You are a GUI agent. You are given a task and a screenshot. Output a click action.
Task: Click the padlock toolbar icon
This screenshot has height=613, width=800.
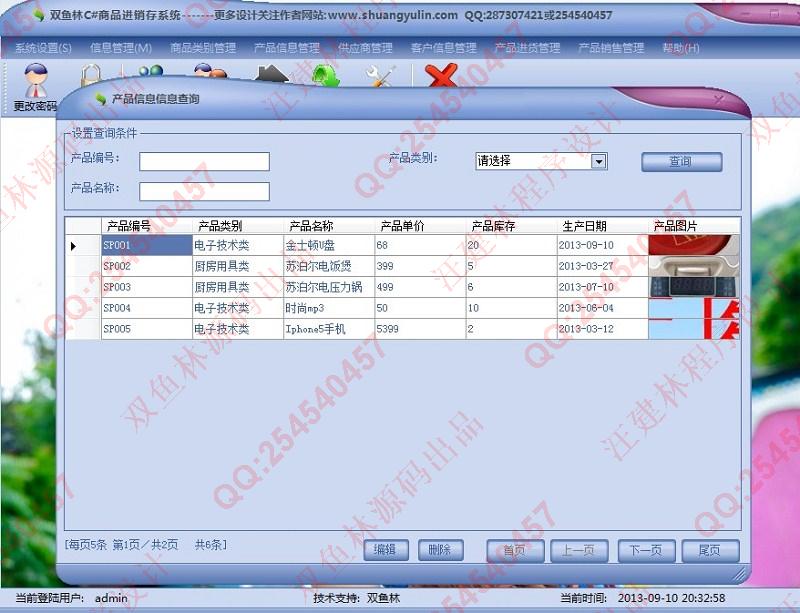point(91,75)
